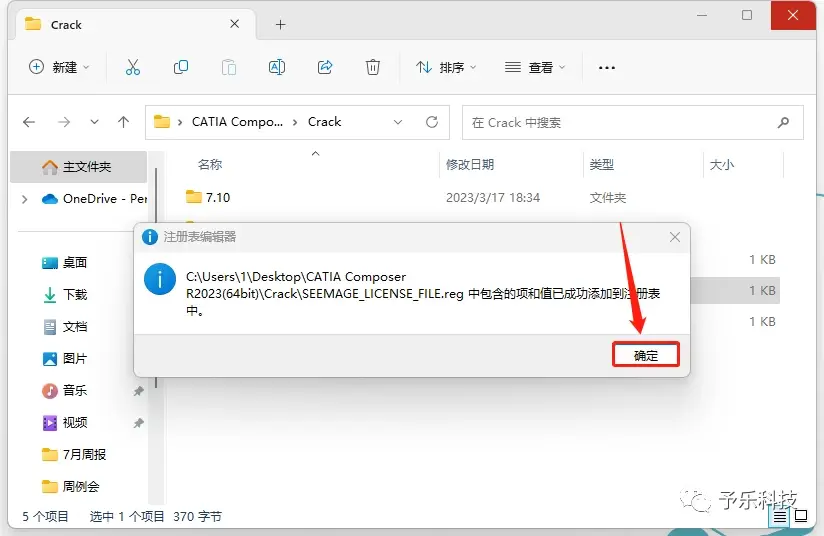The image size is (824, 536).
Task: Open 视频 in the sidebar
Action: (x=64, y=422)
